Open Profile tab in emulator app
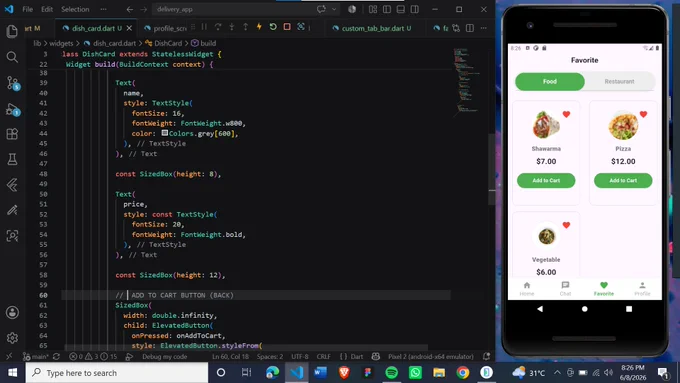Viewport: 680px width, 383px height. coord(642,288)
